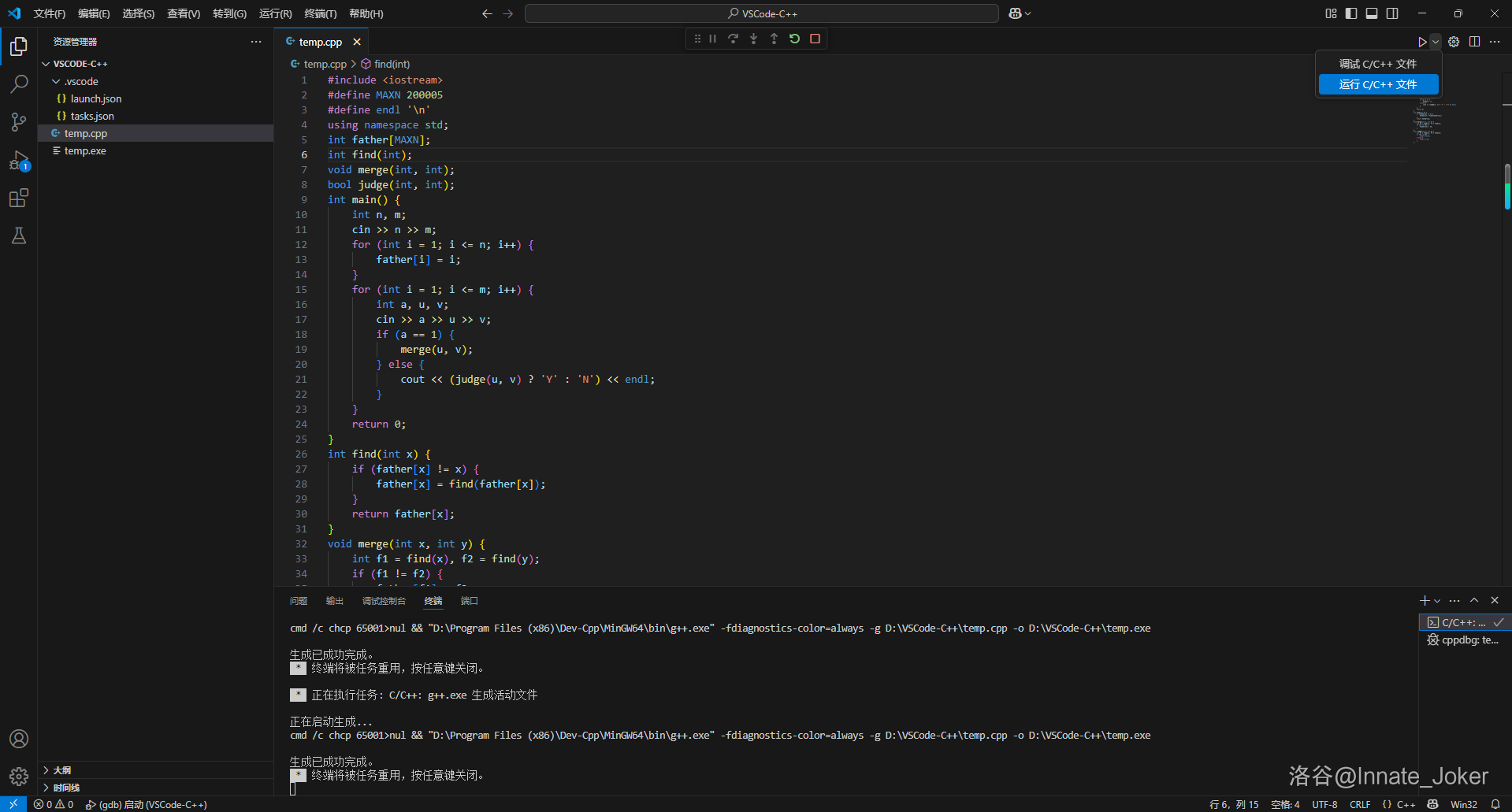Click the debug Restart icon

794,39
